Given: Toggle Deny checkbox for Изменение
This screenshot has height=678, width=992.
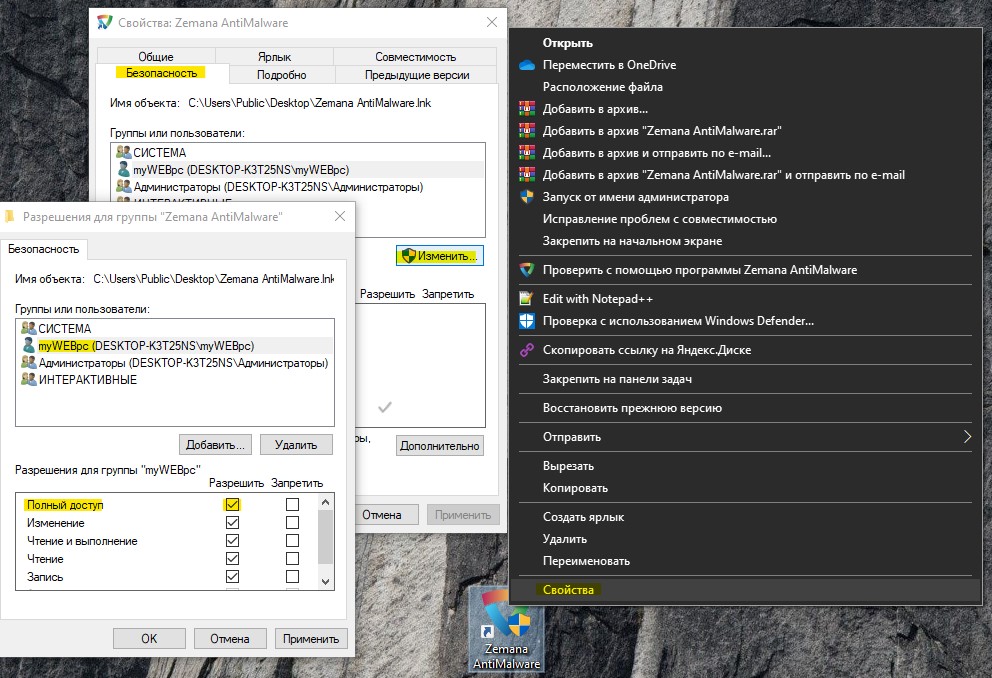Looking at the screenshot, I should (x=292, y=522).
